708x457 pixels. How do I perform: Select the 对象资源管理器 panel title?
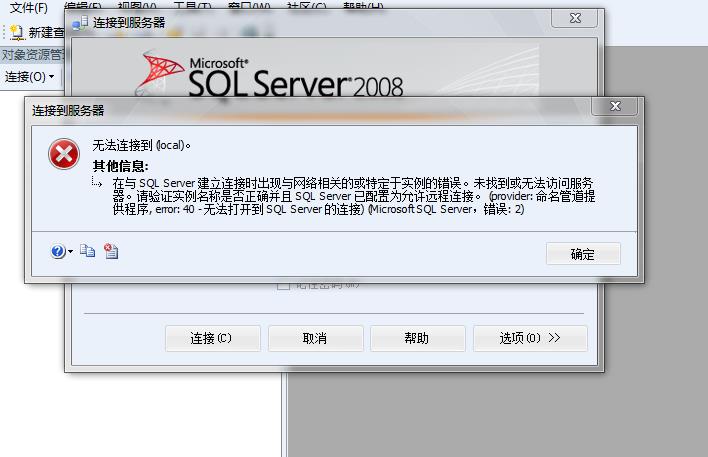(34, 55)
